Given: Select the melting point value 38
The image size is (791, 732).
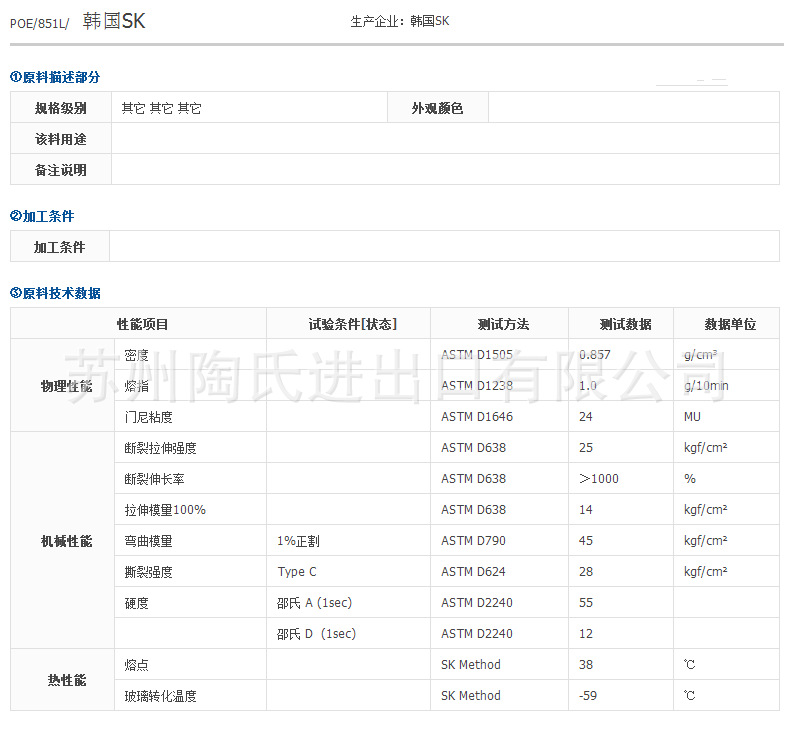Looking at the screenshot, I should coord(586,664).
